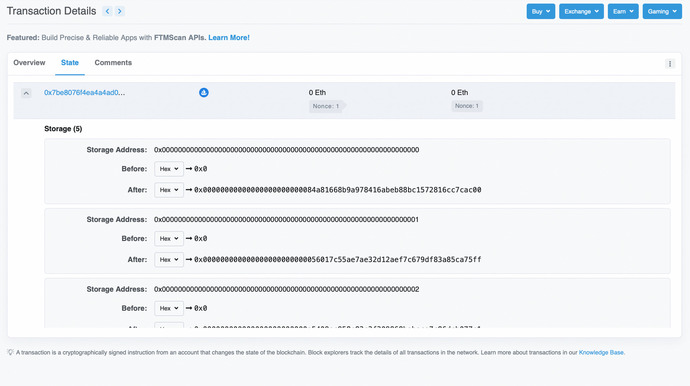Change Before format dropdown for storage address ending 0
Image resolution: width=690 pixels, height=386 pixels.
169,169
